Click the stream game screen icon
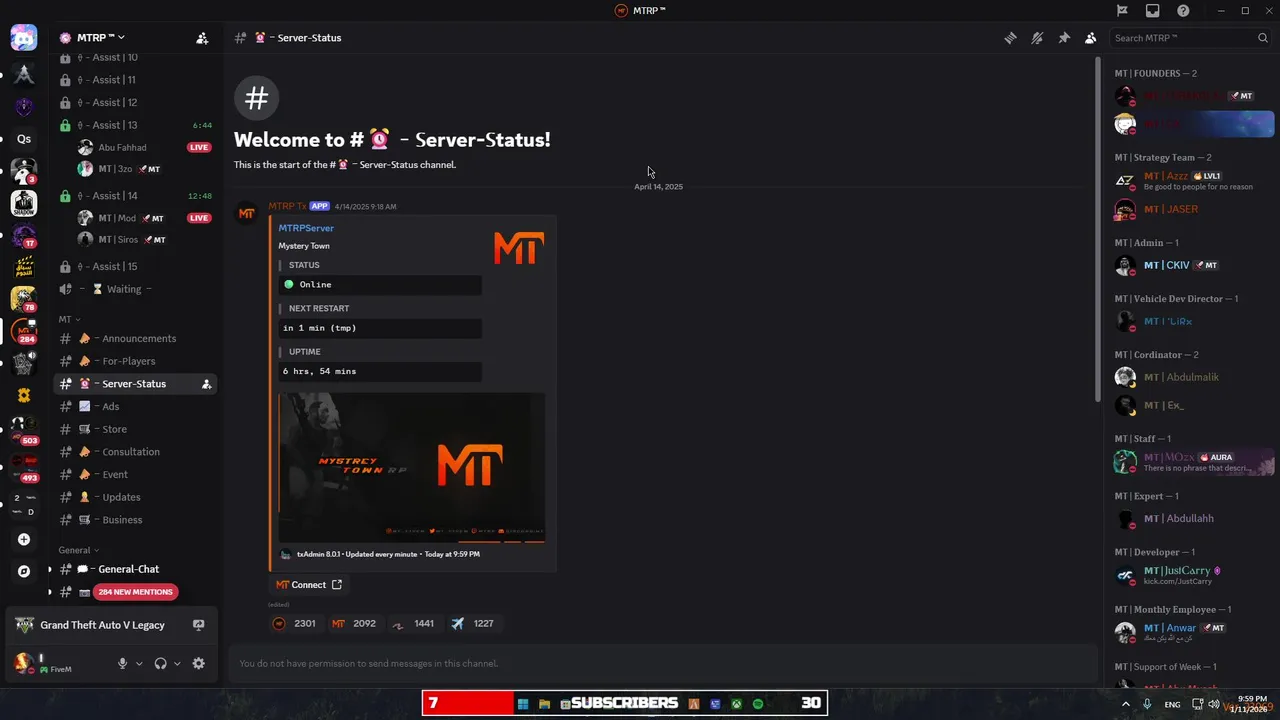This screenshot has height=720, width=1280. point(198,625)
